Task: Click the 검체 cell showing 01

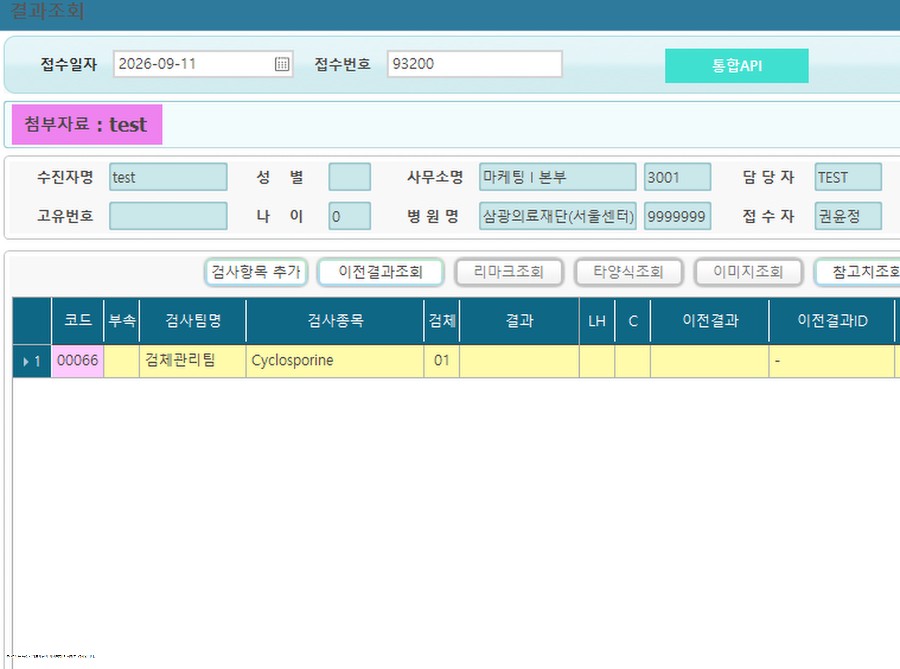Action: click(x=442, y=361)
